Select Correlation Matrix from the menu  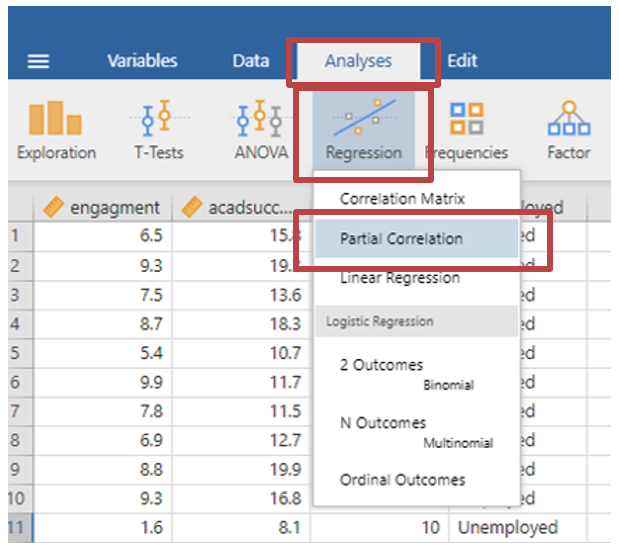coord(402,199)
